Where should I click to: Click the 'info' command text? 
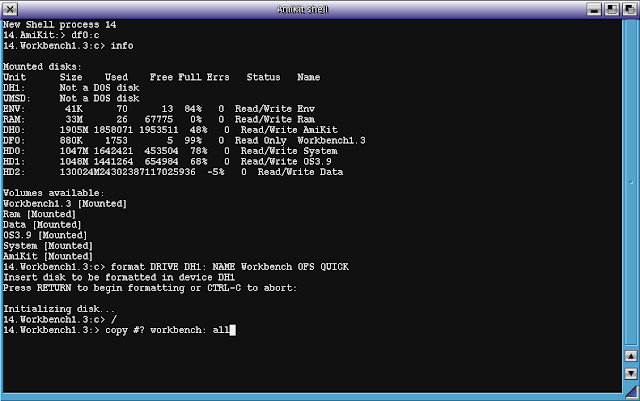pyautogui.click(x=122, y=46)
